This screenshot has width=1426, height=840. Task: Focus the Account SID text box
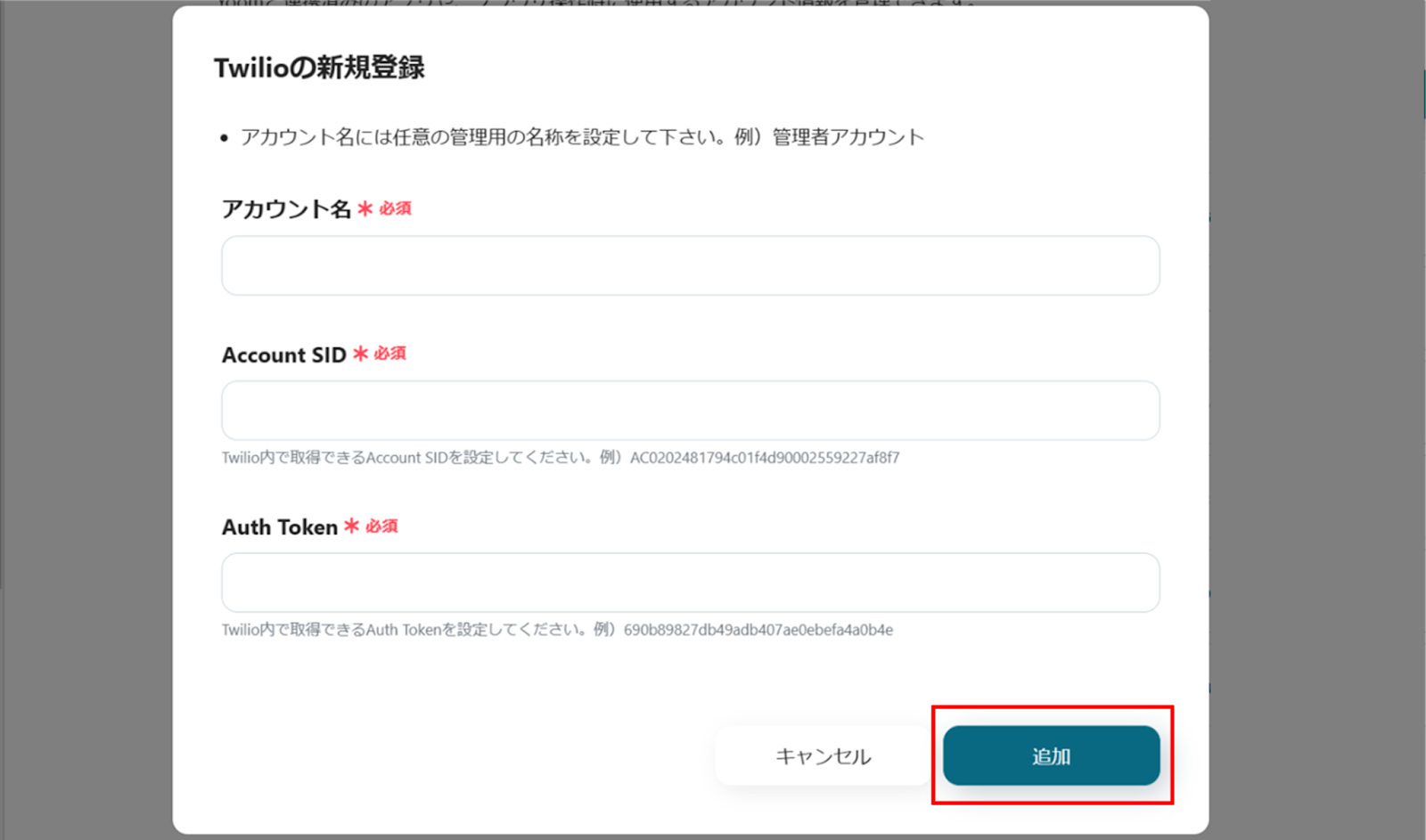690,411
